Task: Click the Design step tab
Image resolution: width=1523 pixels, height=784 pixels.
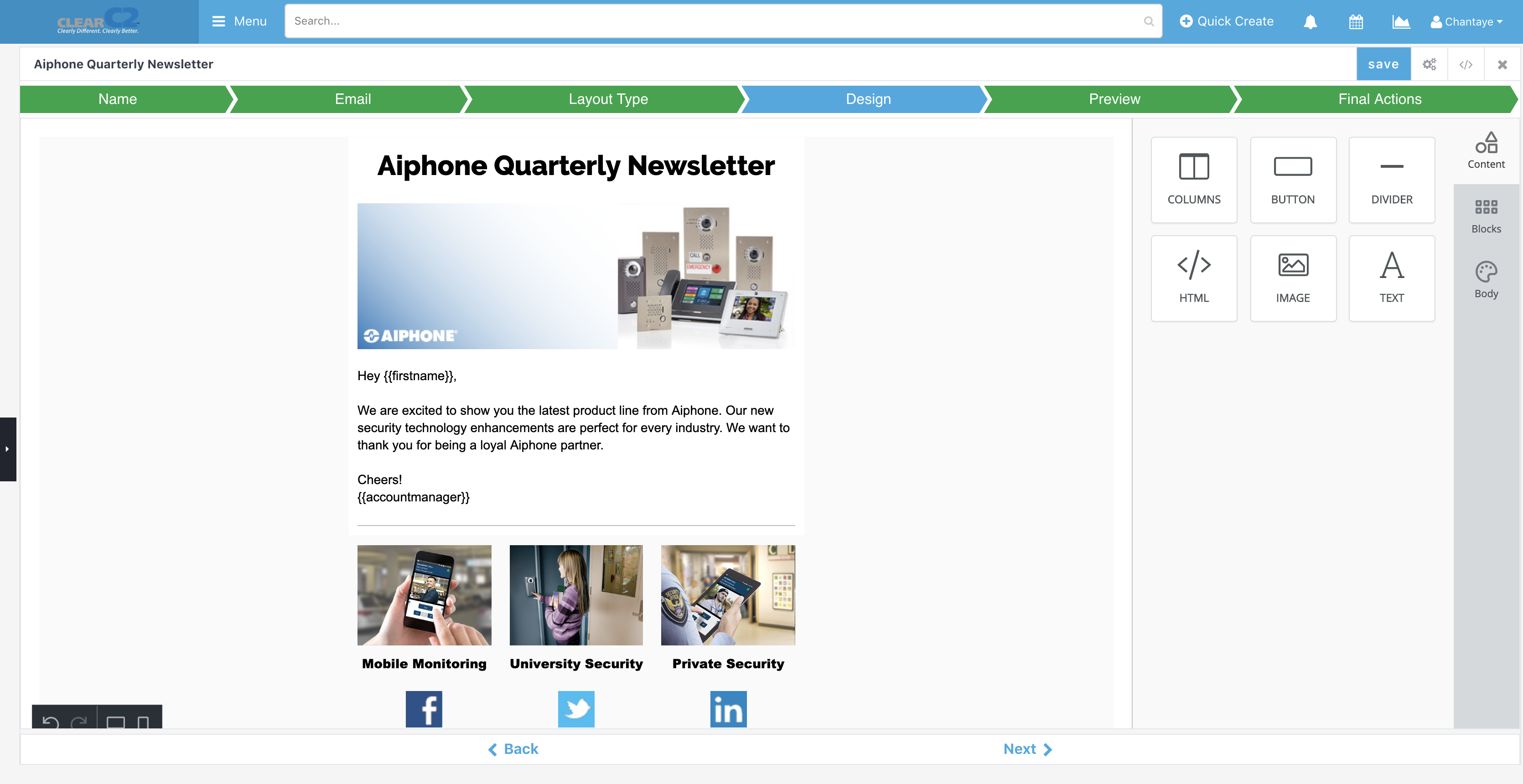Action: tap(868, 99)
